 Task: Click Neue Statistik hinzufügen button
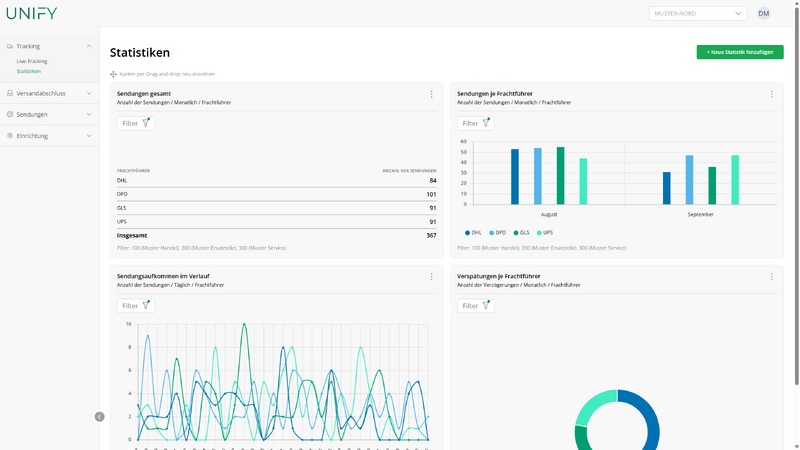tap(740, 52)
